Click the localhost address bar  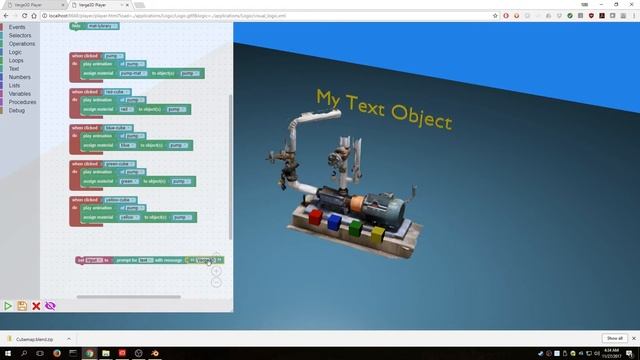[x=265, y=16]
